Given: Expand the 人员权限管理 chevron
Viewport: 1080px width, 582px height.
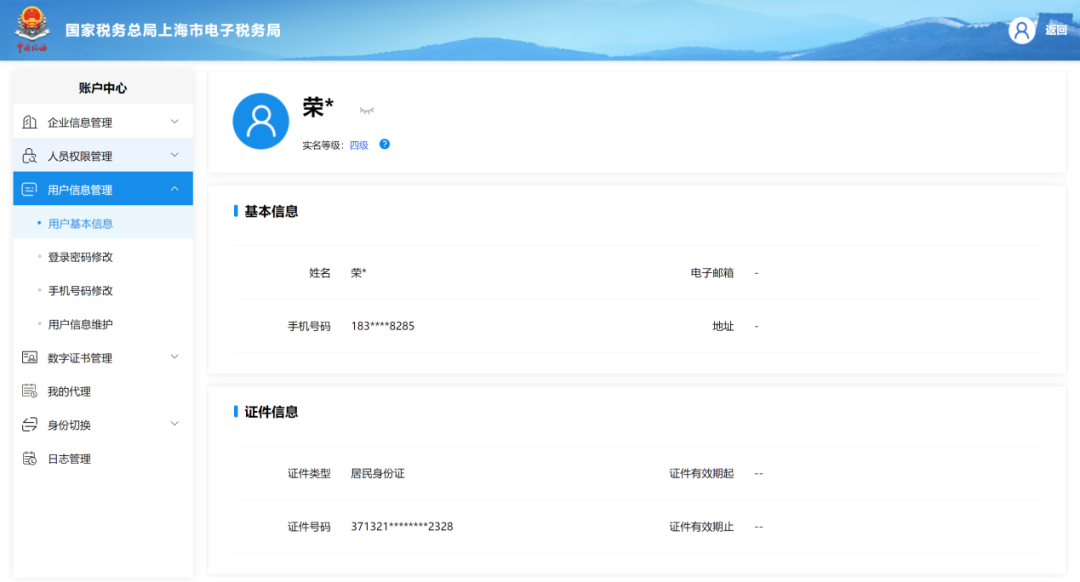Looking at the screenshot, I should (x=174, y=156).
